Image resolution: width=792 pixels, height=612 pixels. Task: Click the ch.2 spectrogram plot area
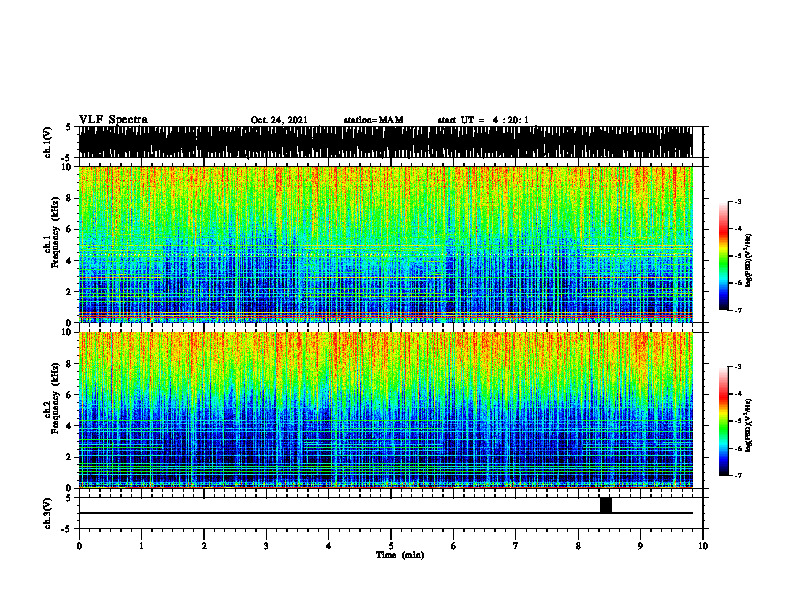tap(385, 410)
